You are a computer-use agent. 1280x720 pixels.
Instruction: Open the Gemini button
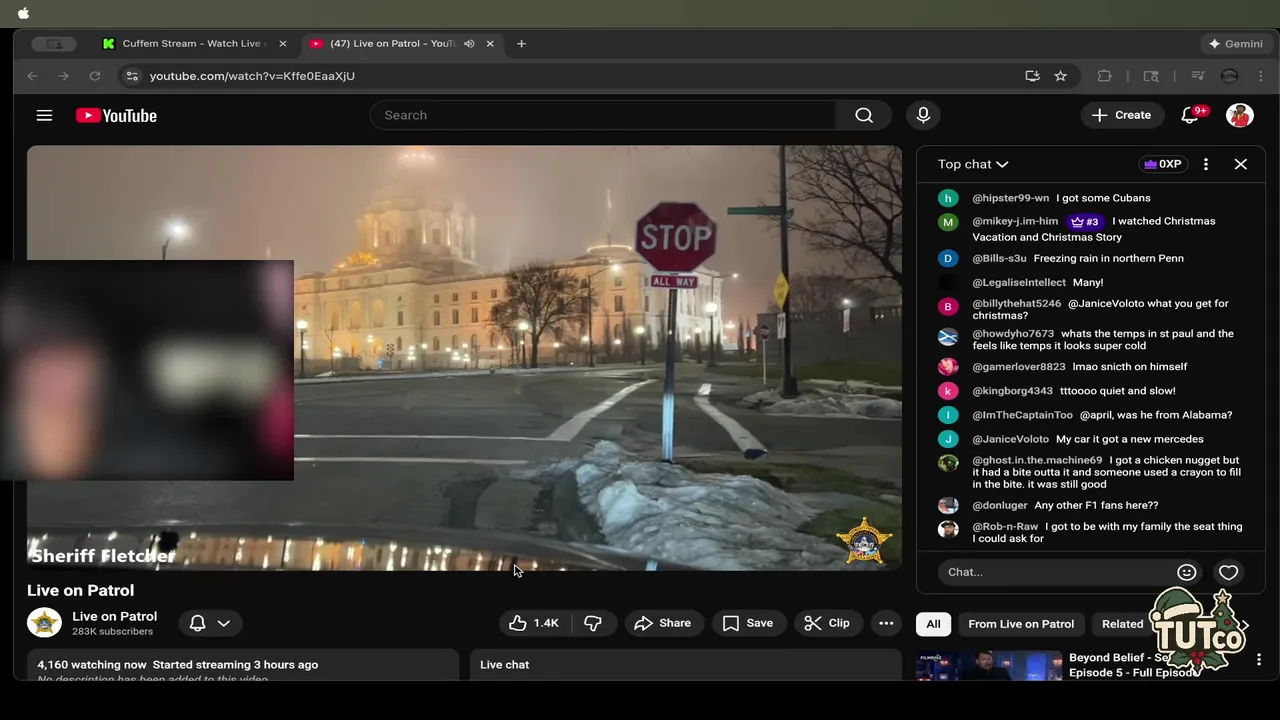pos(1236,44)
